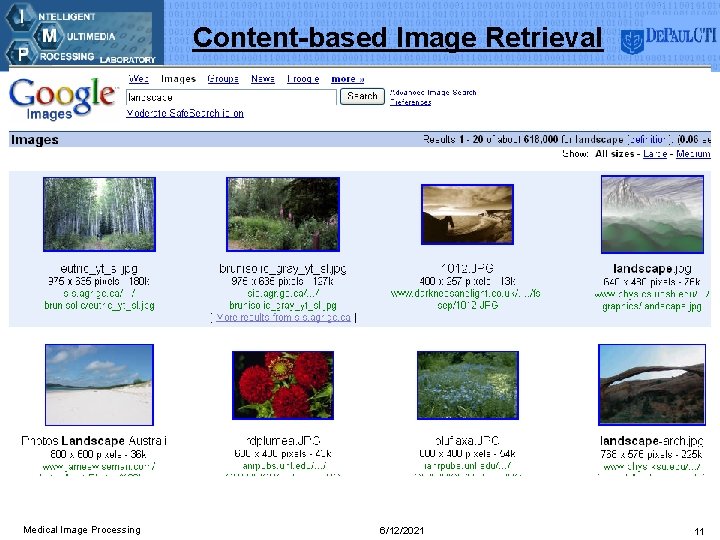This screenshot has height=540, width=720.
Task: Click slide number 11
Action: click(699, 531)
